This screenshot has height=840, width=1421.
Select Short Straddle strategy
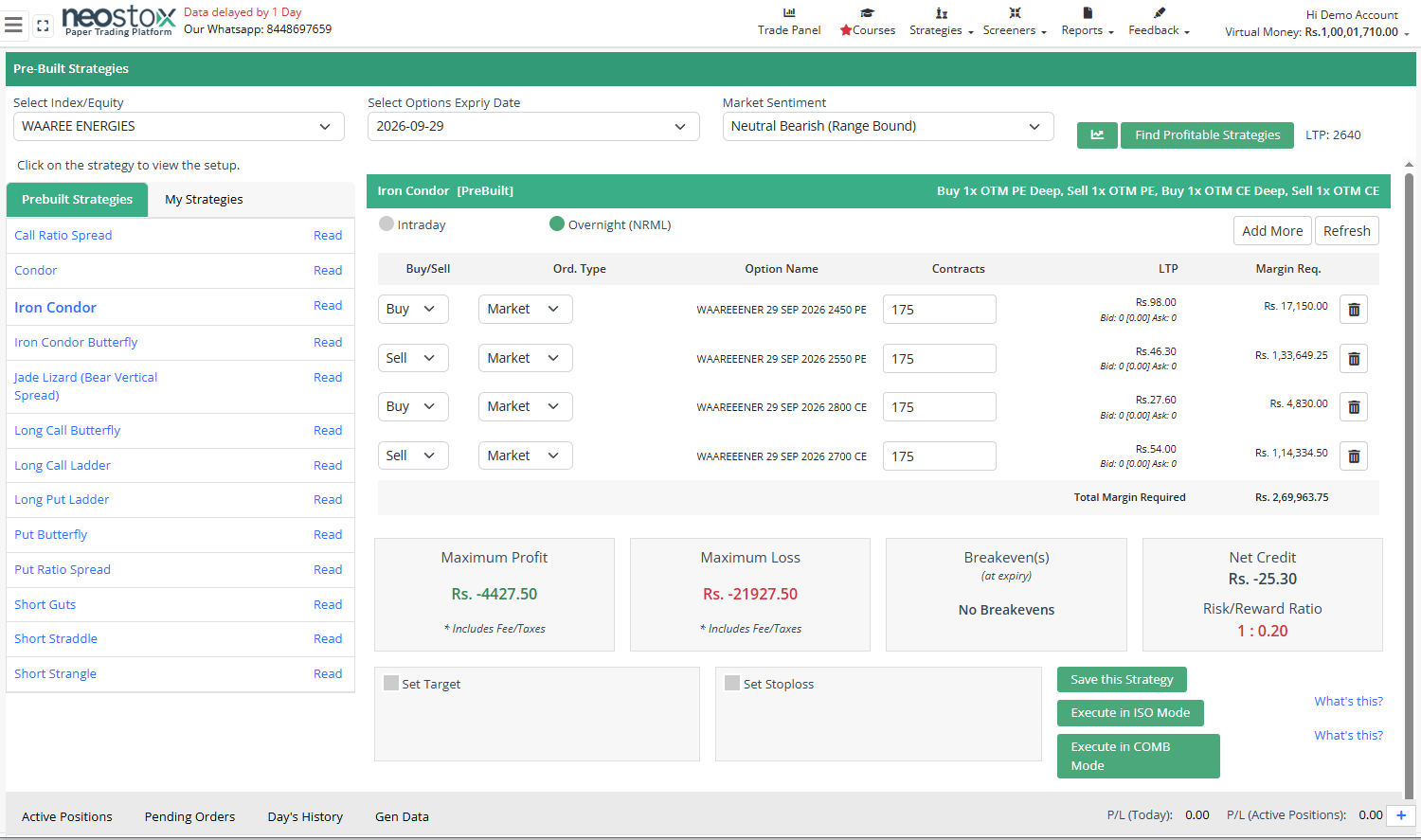[x=56, y=639]
